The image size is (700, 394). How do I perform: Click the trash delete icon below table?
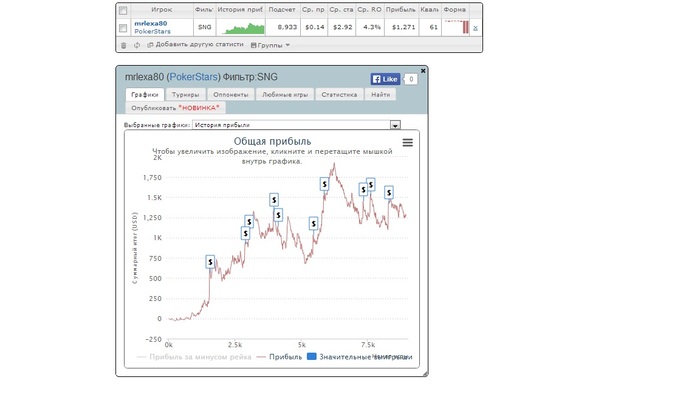click(124, 45)
